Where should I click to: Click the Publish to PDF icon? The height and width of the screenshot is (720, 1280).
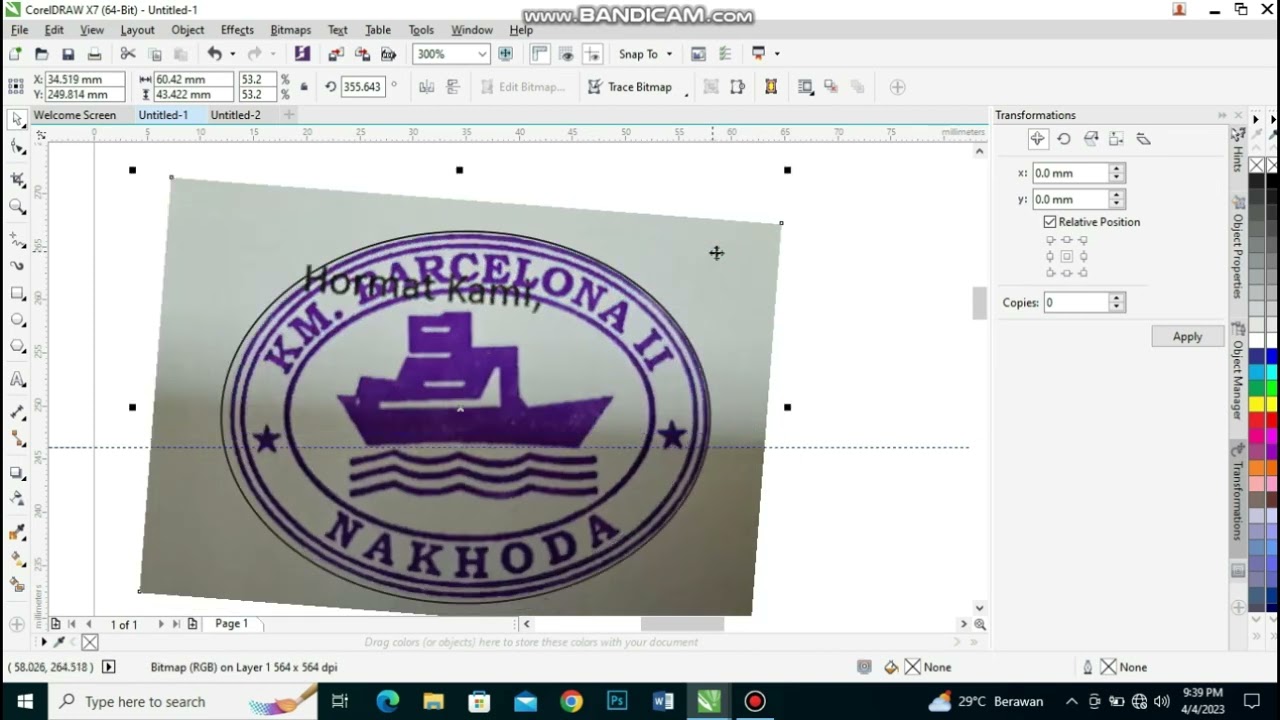point(388,54)
